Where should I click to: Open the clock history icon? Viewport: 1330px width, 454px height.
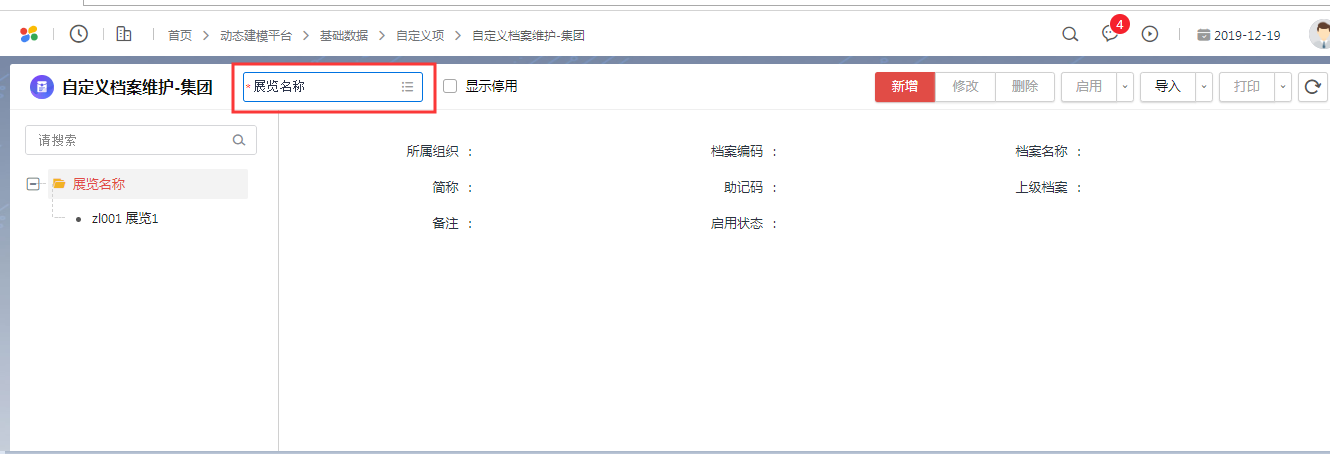point(79,34)
